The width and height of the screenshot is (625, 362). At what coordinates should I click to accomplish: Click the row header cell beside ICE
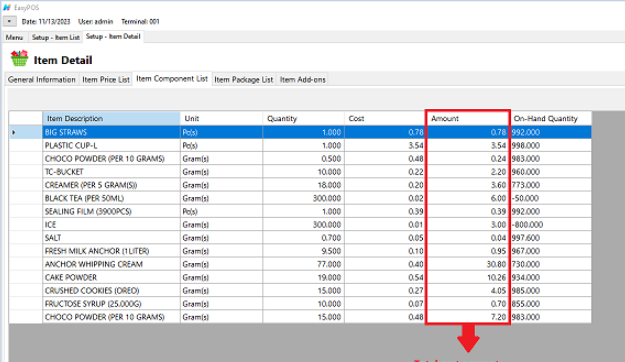pyautogui.click(x=26, y=224)
